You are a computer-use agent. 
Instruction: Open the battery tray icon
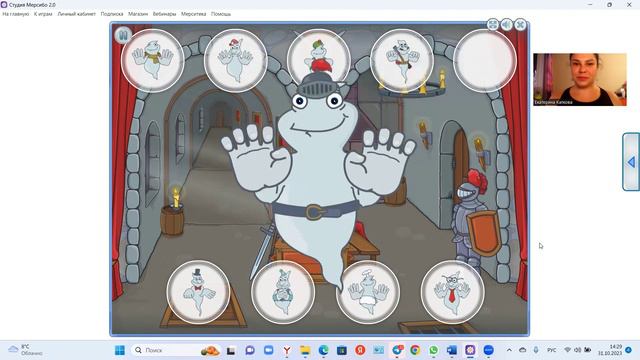(588, 350)
